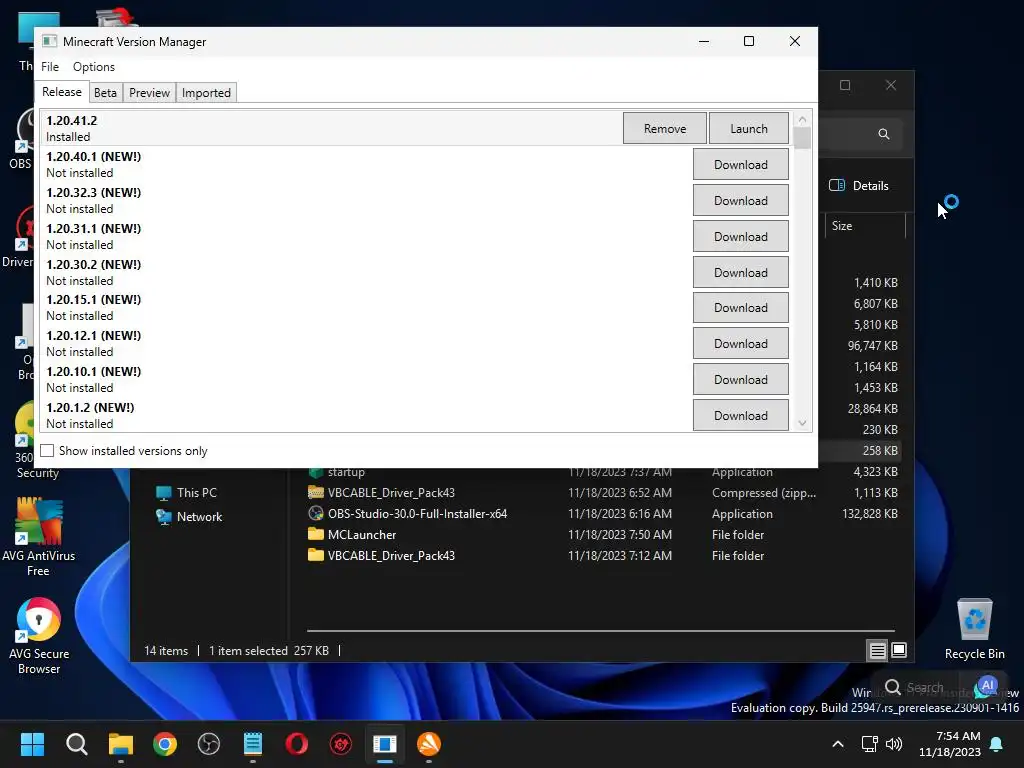Download version 1.20.10.1

(741, 379)
